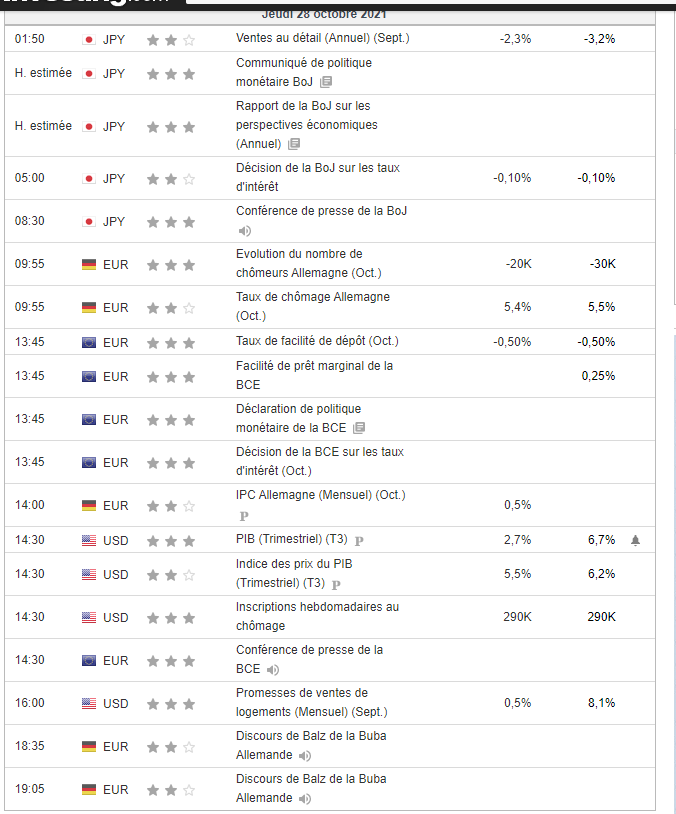Click P icon next to PIB (Trimestriel) (T3)
676x814 pixels.
tap(359, 541)
